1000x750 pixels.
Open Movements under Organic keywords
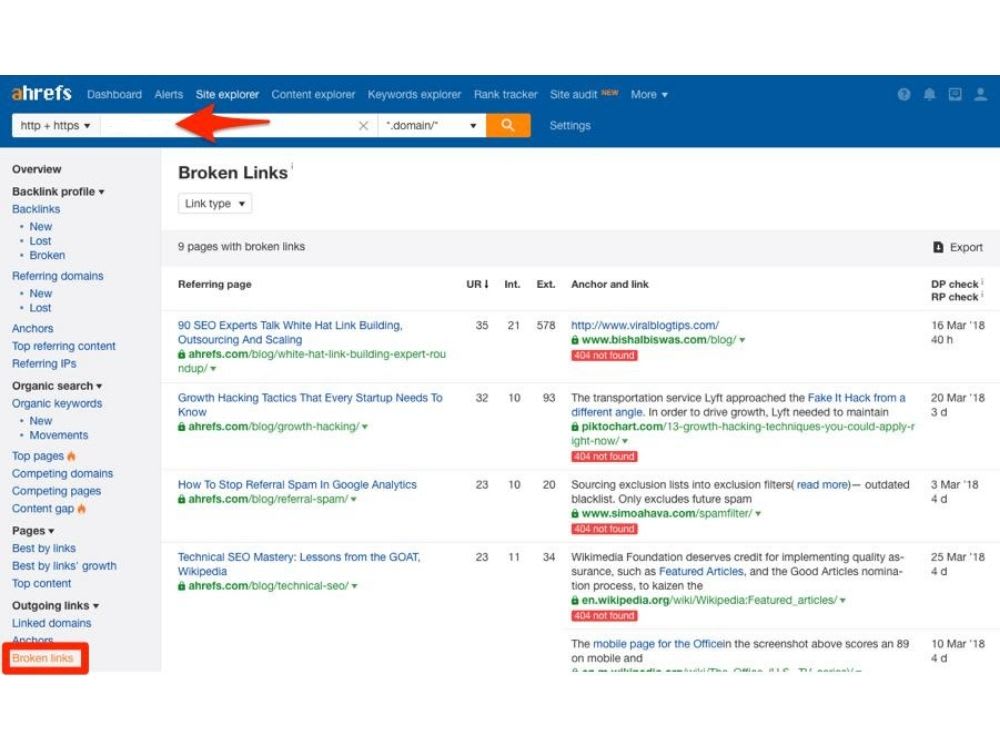pyautogui.click(x=59, y=435)
